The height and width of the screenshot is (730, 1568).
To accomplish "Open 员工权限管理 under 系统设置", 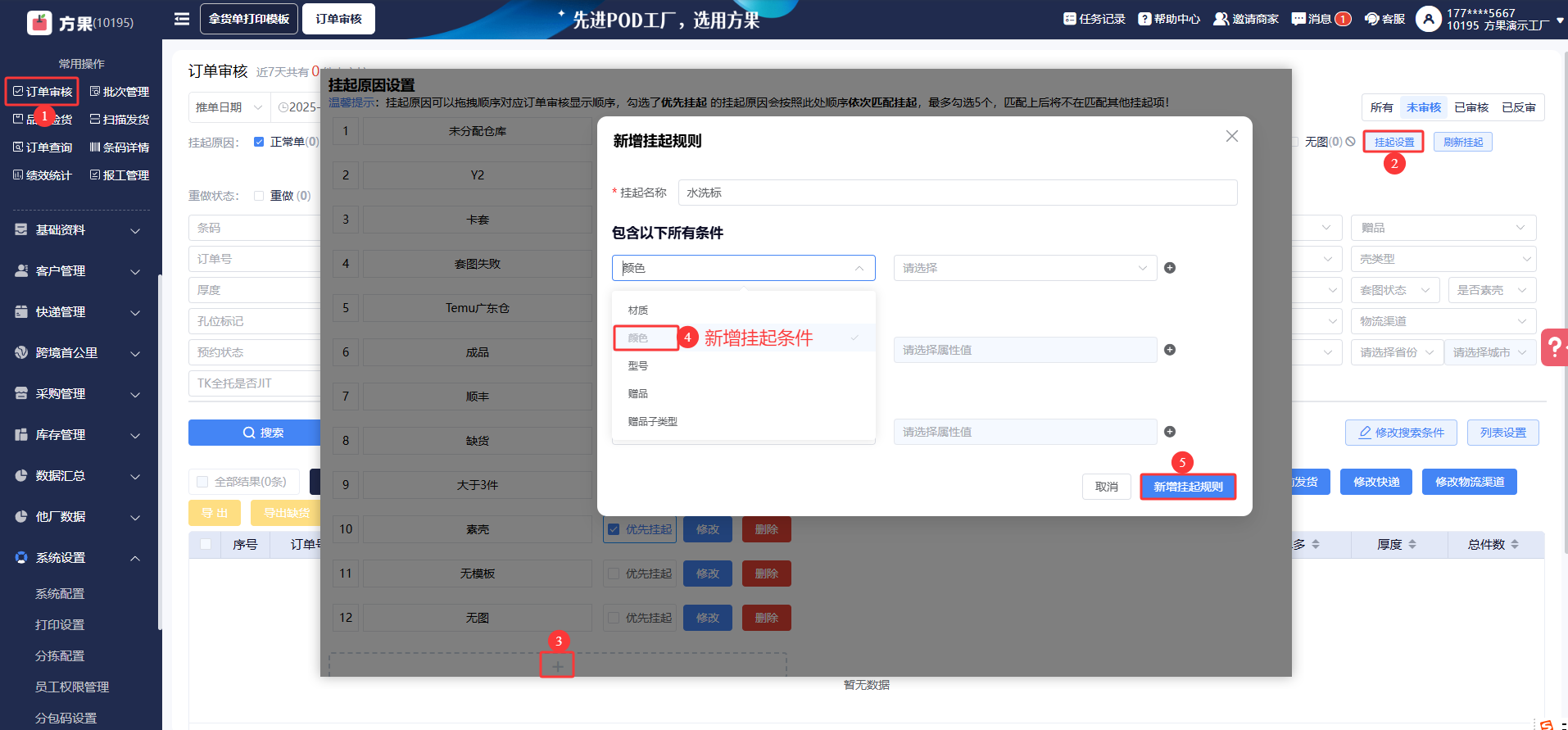I will [72, 687].
